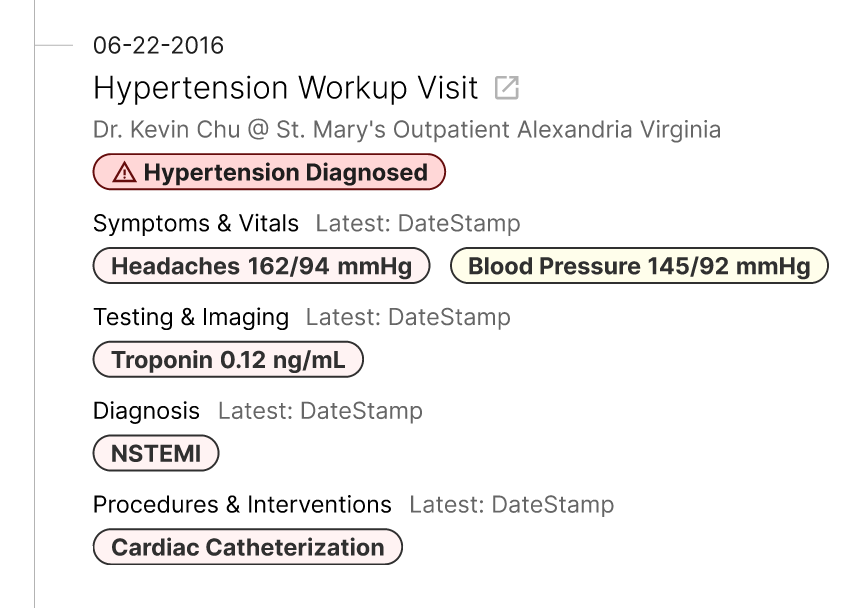
Task: Click the 06-22-2016 visit date
Action: tap(158, 45)
